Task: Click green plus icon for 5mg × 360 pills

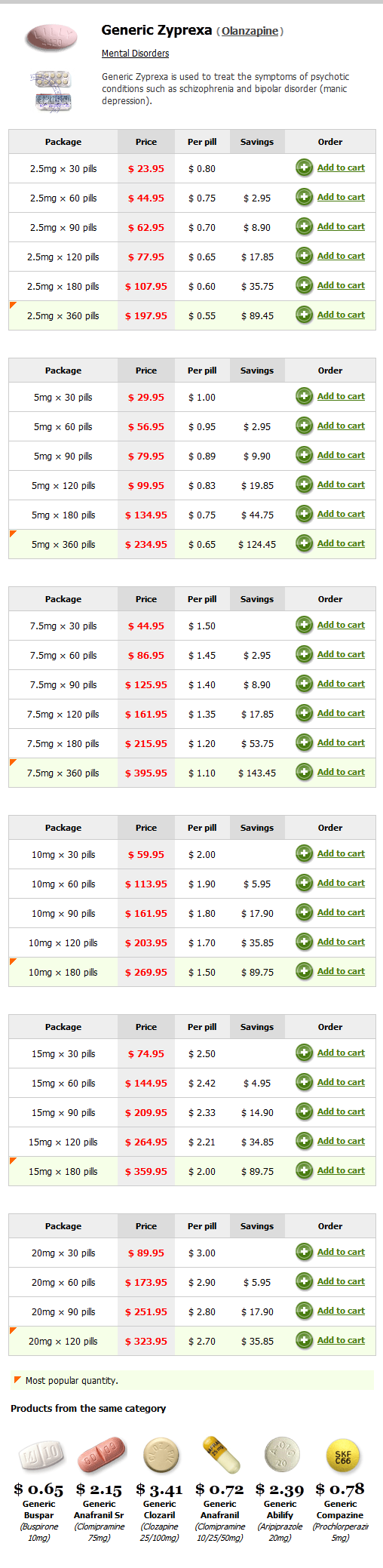Action: pyautogui.click(x=304, y=543)
